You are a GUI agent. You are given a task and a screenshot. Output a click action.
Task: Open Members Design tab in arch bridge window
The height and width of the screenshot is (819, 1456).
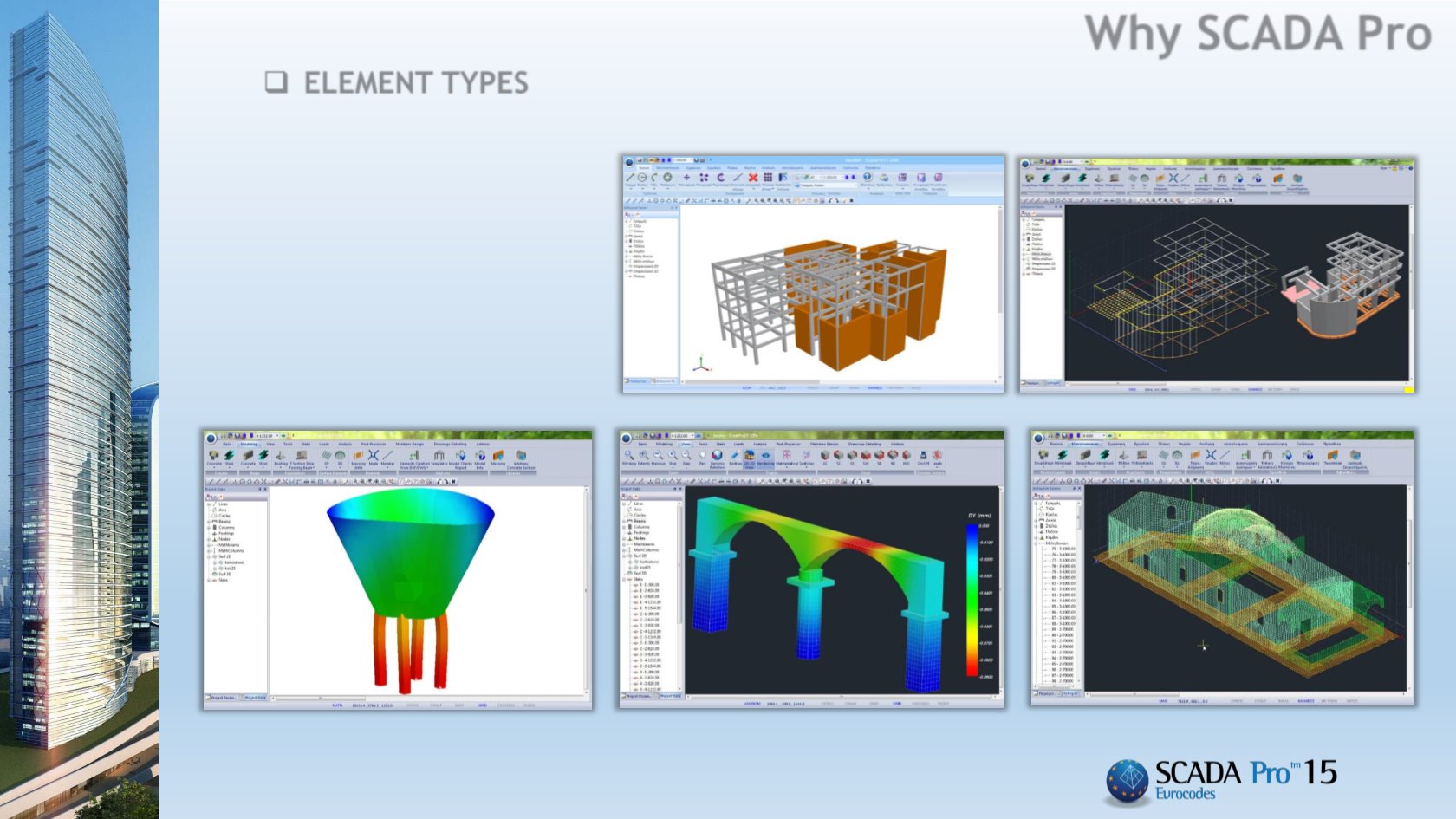pos(824,444)
